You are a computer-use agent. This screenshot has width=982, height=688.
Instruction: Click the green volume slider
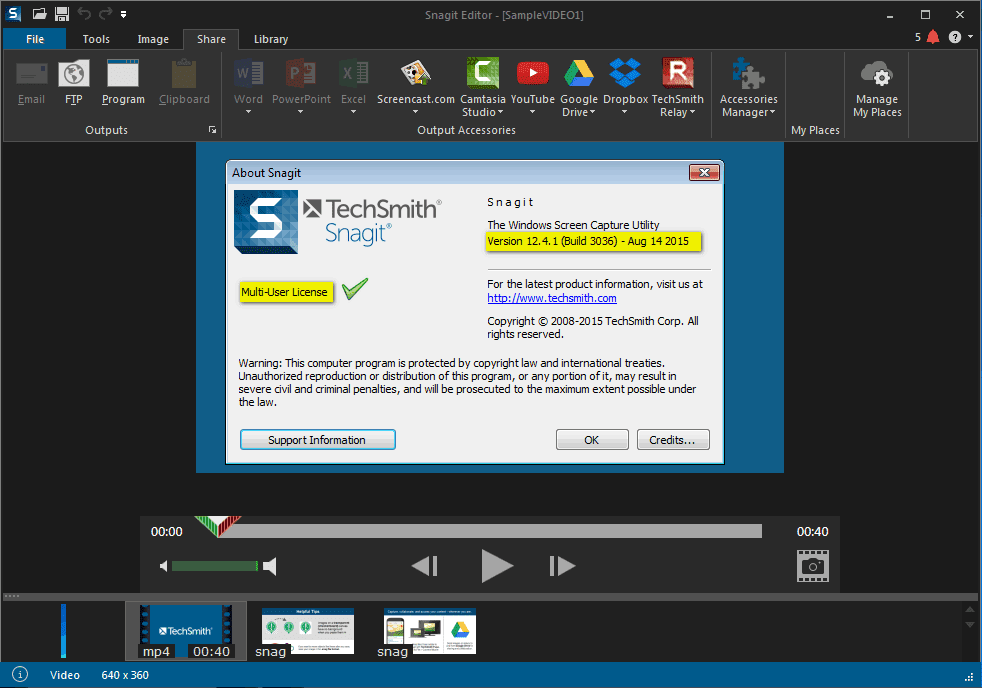pos(215,566)
